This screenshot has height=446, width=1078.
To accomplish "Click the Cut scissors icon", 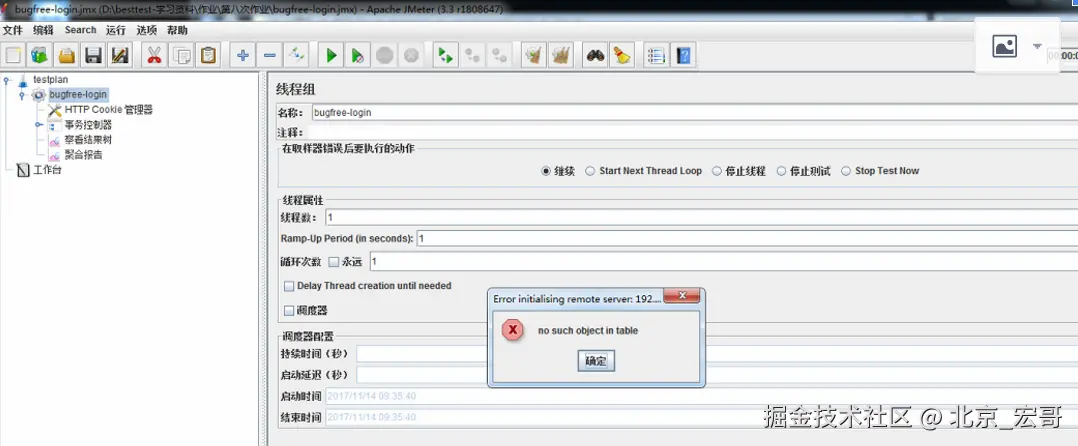I will (x=154, y=56).
